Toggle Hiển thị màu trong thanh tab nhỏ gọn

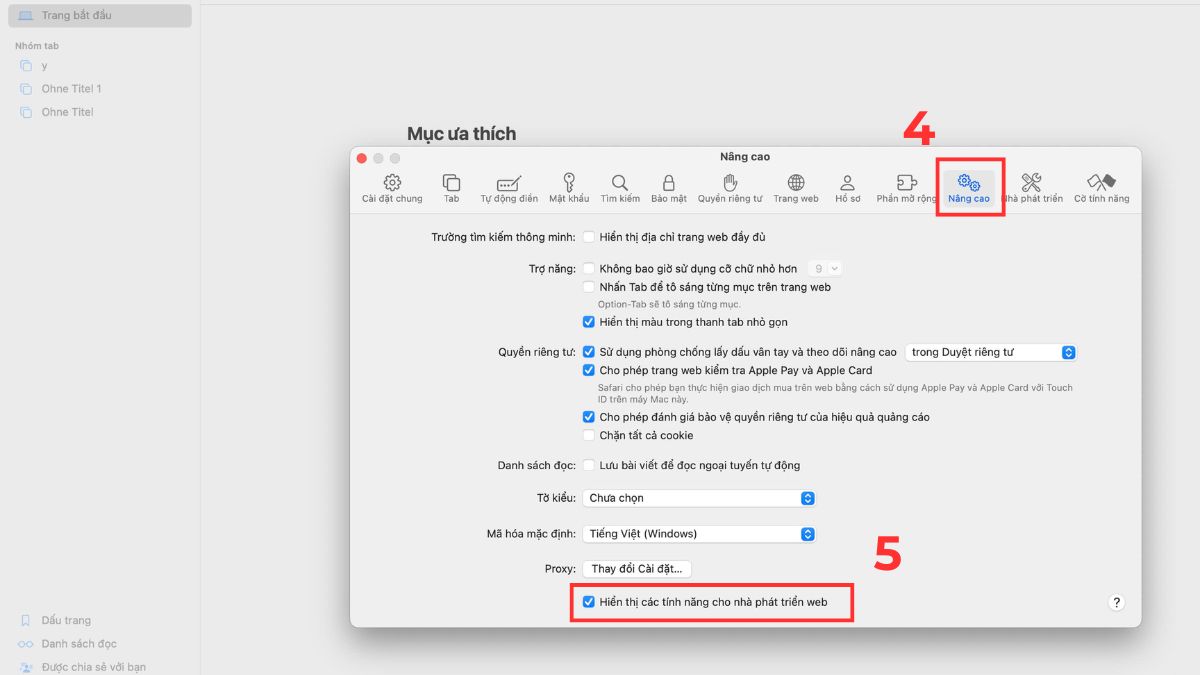[589, 322]
